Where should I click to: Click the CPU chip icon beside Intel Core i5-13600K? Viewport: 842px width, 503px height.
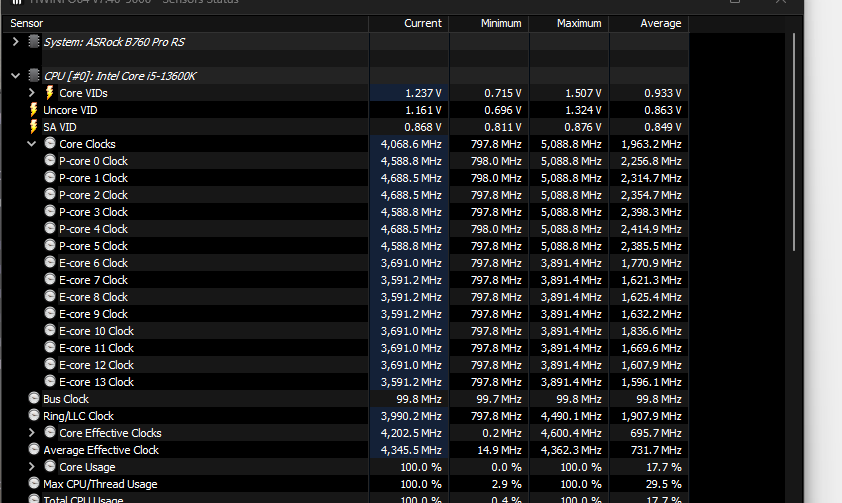point(34,76)
